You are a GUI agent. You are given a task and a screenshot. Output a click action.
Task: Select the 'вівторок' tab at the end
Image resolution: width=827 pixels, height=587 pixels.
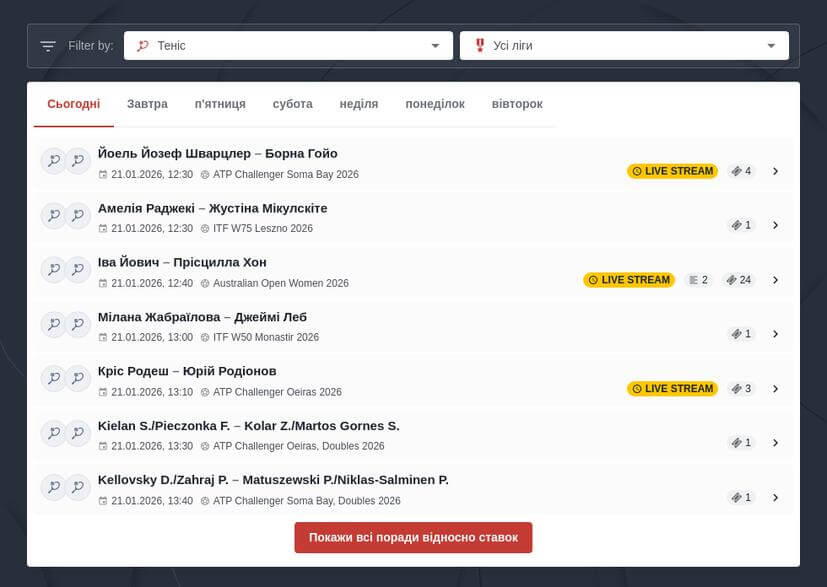click(x=516, y=103)
